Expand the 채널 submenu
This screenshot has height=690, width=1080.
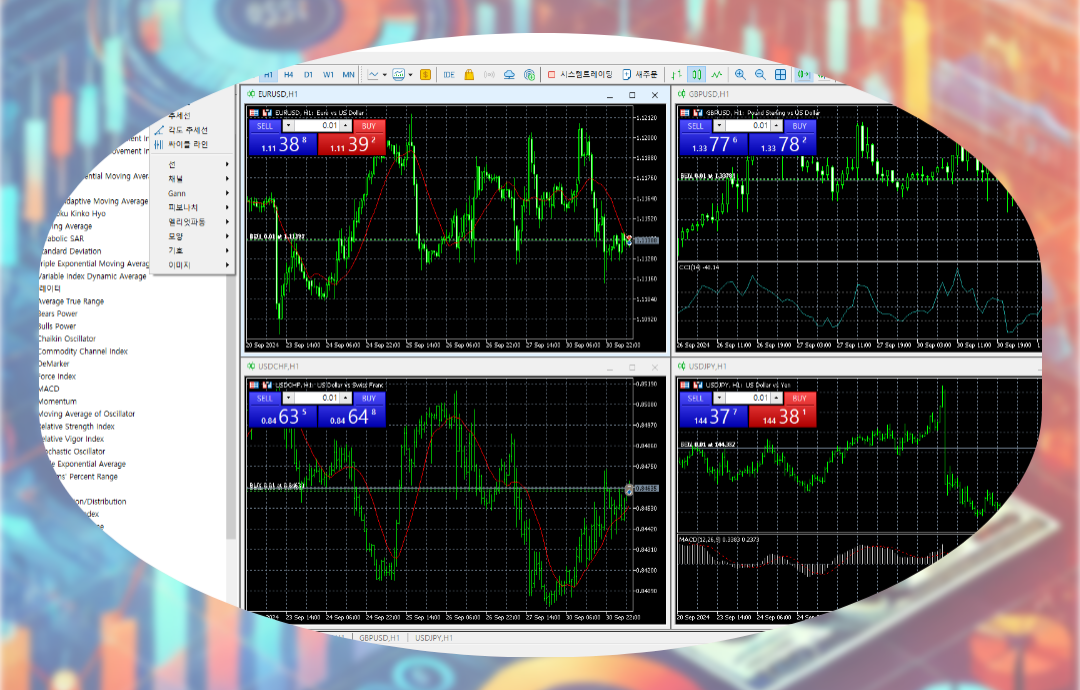(x=194, y=179)
